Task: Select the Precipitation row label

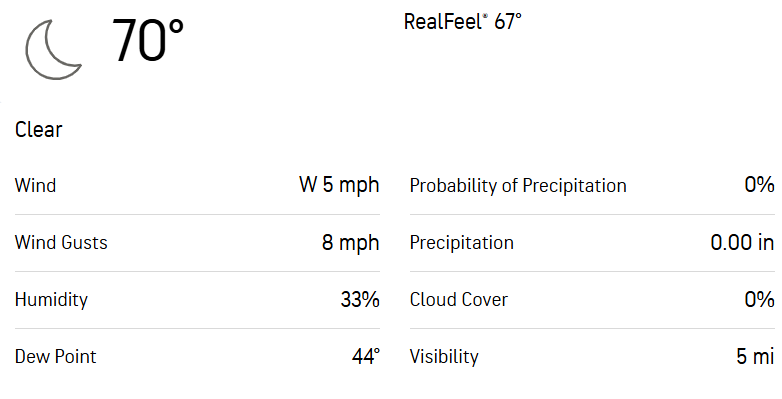Action: [461, 242]
